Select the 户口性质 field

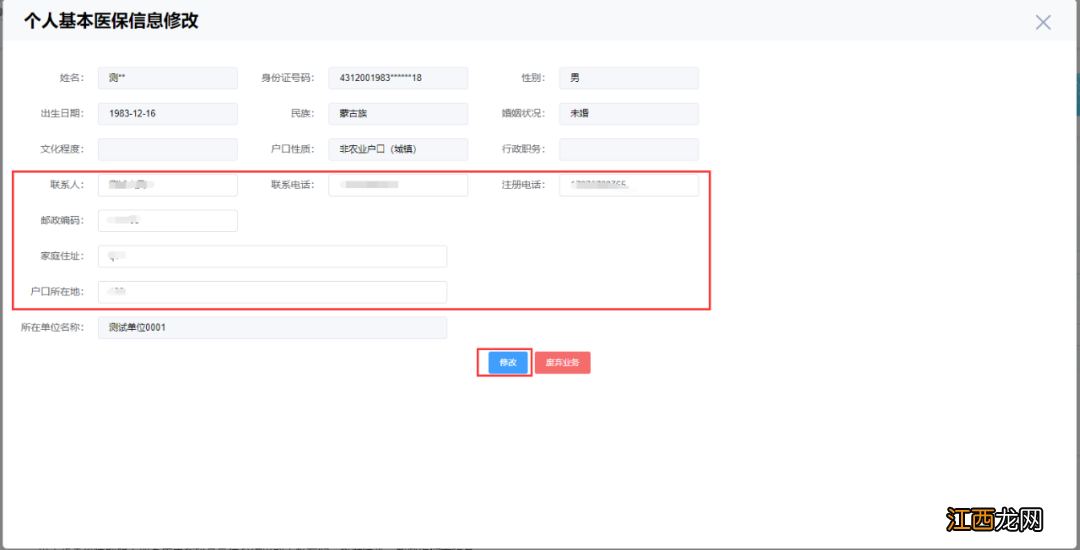click(398, 150)
